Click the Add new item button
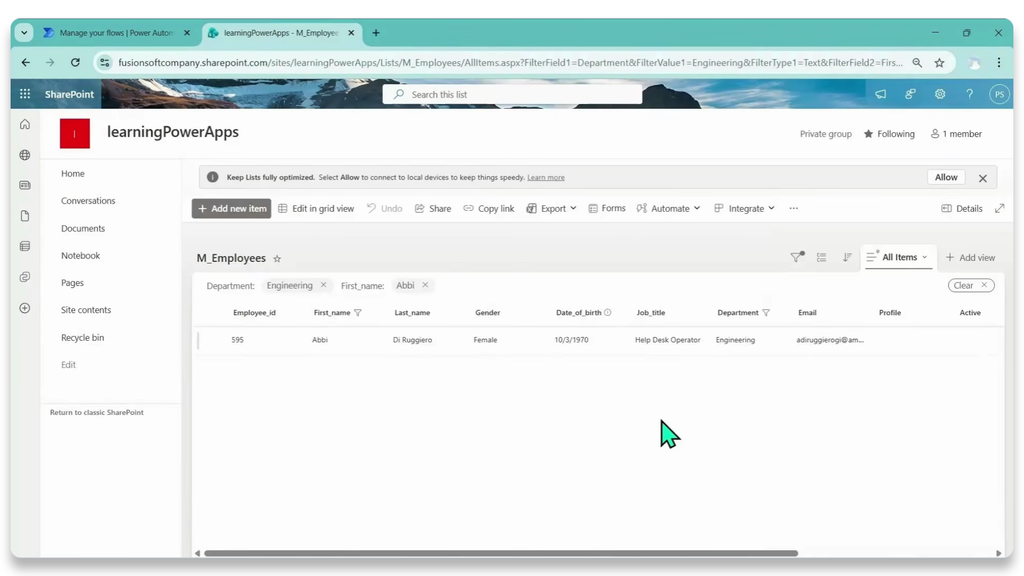Viewport: 1024px width, 576px height. coord(231,208)
